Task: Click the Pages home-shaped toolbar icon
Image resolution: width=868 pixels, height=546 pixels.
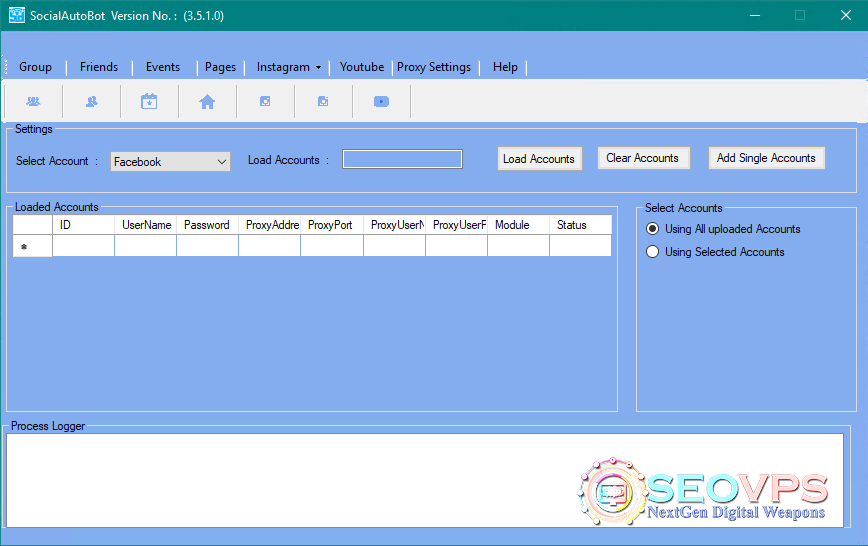Action: pos(207,101)
